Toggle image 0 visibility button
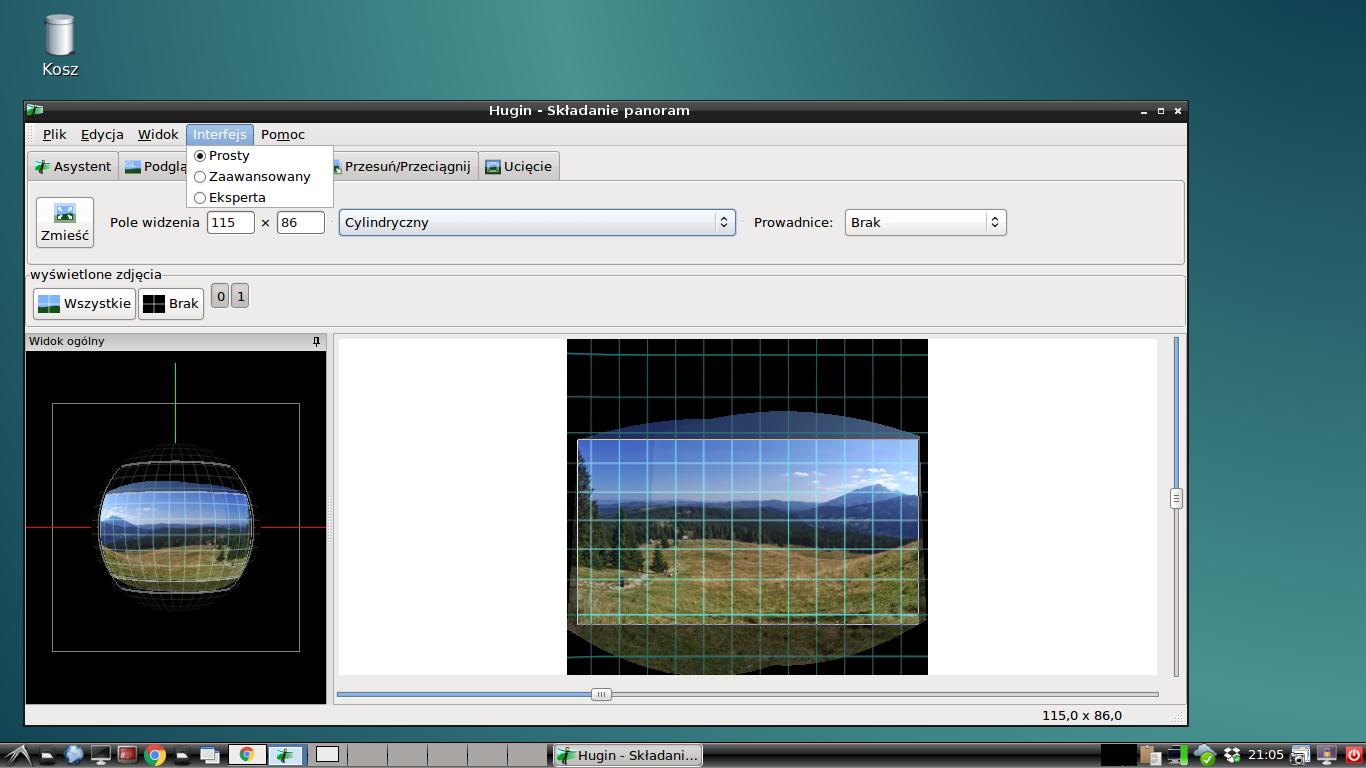The height and width of the screenshot is (768, 1366). point(220,296)
